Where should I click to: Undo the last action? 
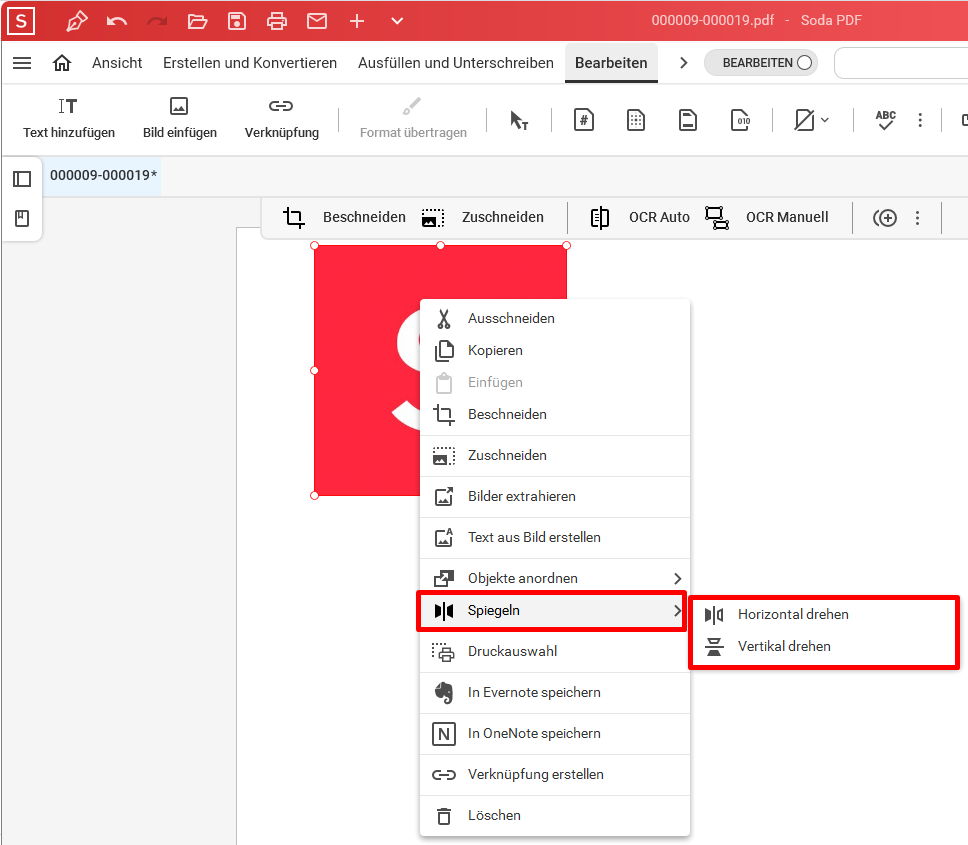[x=116, y=22]
